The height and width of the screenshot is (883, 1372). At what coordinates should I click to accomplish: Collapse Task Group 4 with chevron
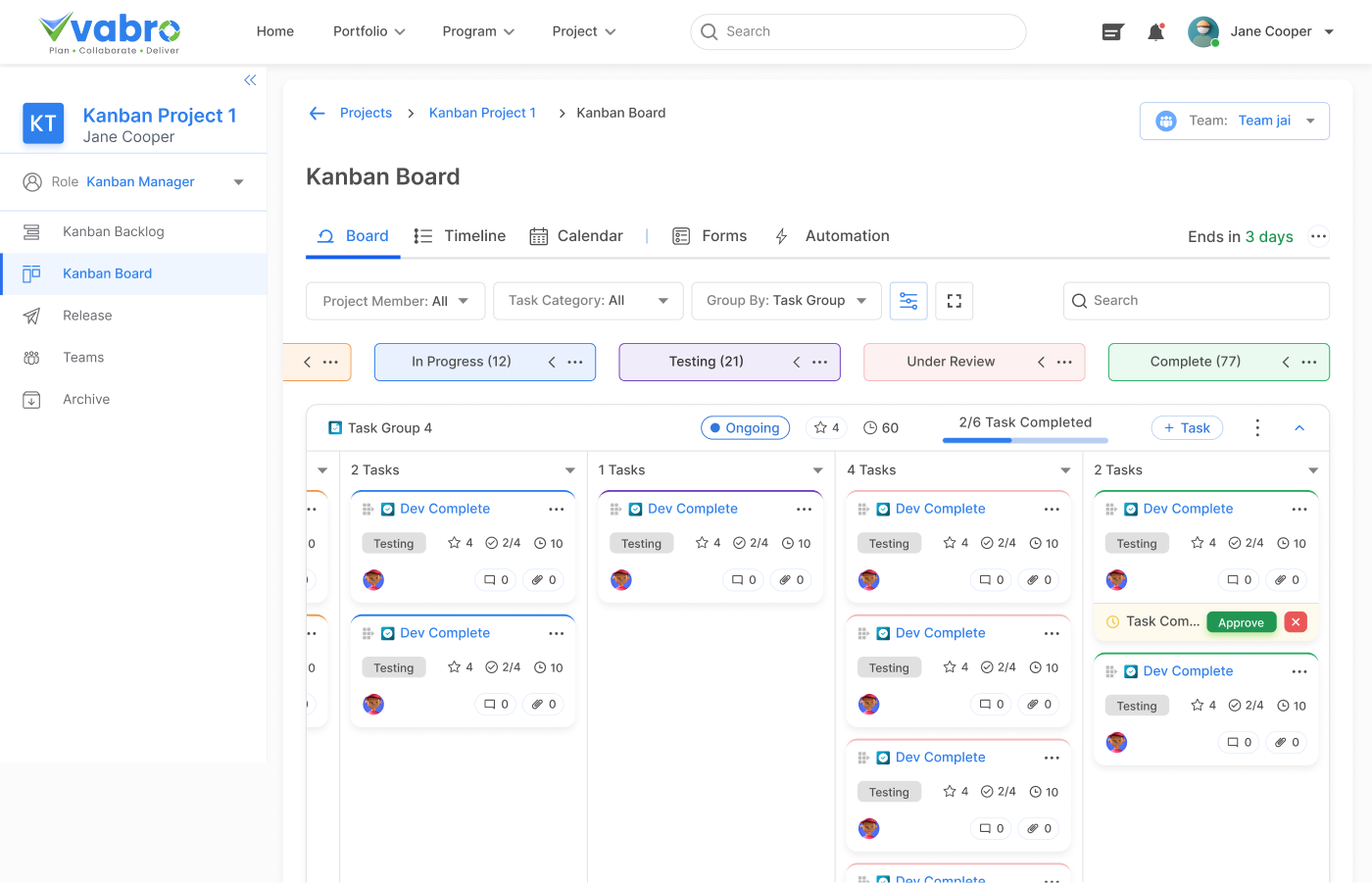coord(1299,428)
